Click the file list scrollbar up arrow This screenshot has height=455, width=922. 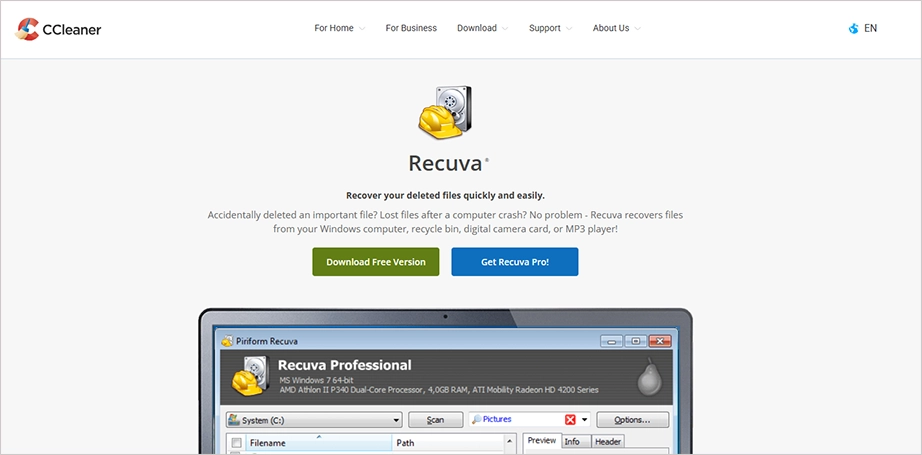pyautogui.click(x=509, y=441)
